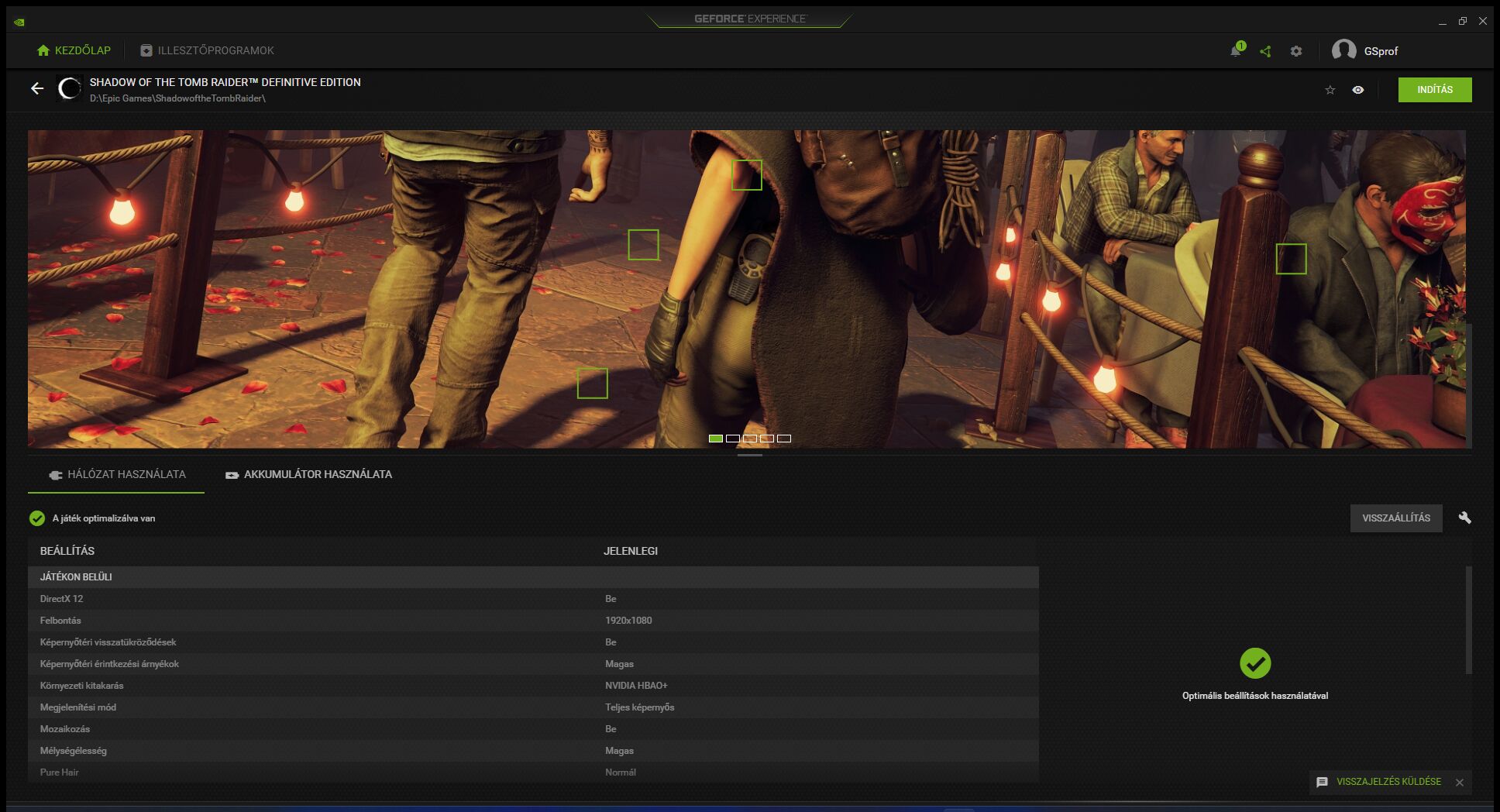Click the GSprof username
Screen dimensions: 1500x812
pos(1381,51)
